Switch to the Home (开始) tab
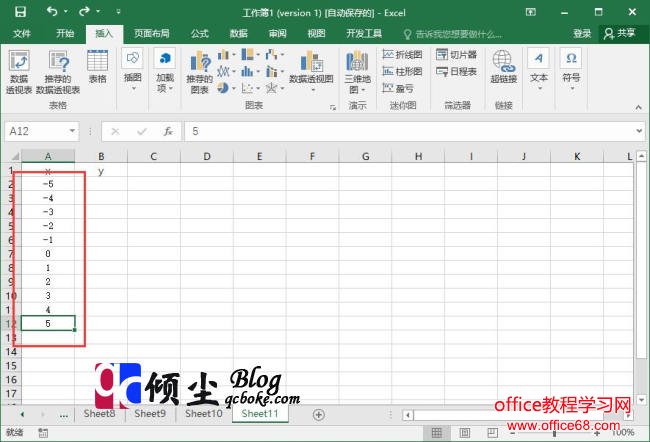This screenshot has height=442, width=650. (65, 34)
